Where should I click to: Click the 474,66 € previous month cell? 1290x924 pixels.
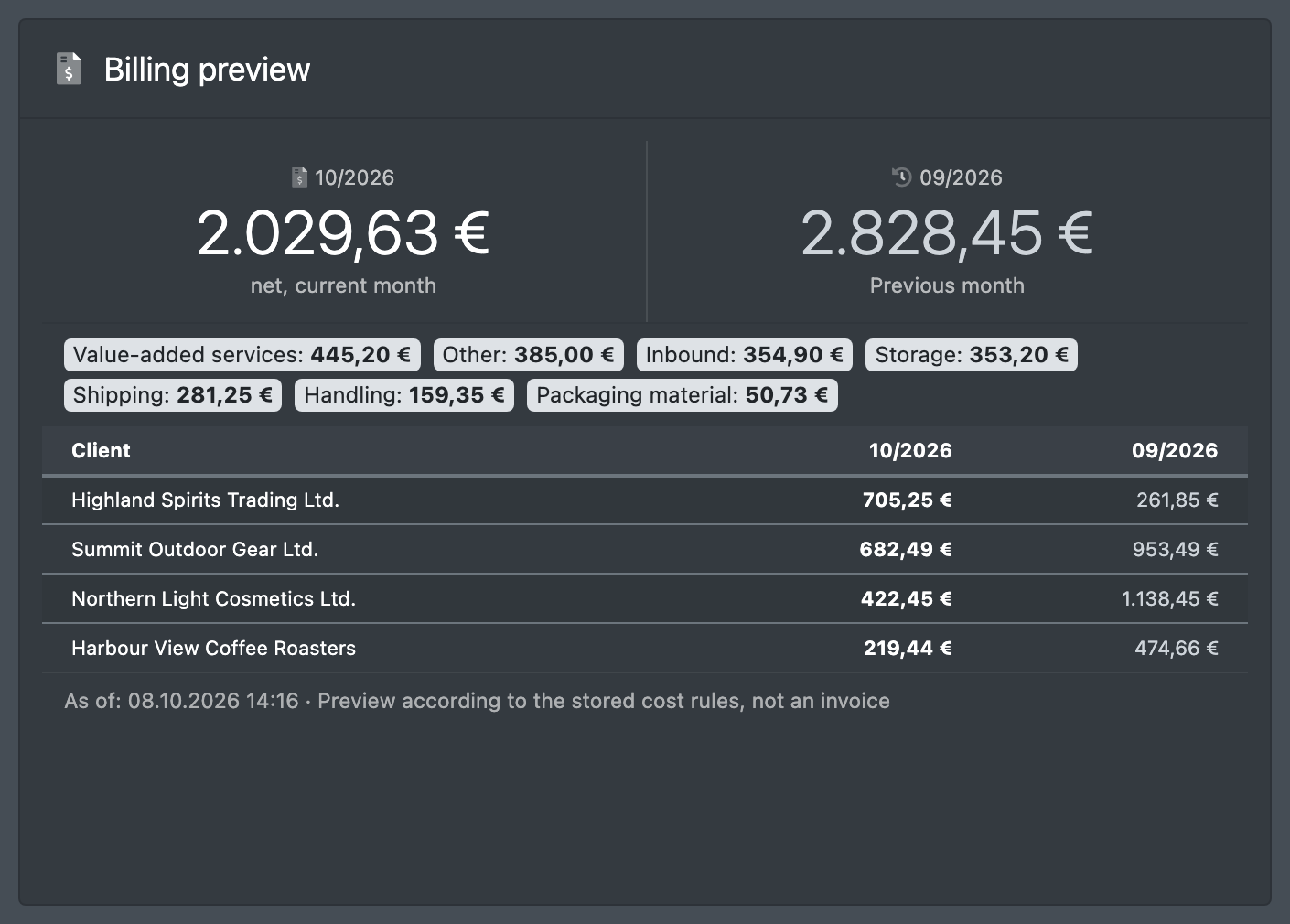tap(1177, 649)
